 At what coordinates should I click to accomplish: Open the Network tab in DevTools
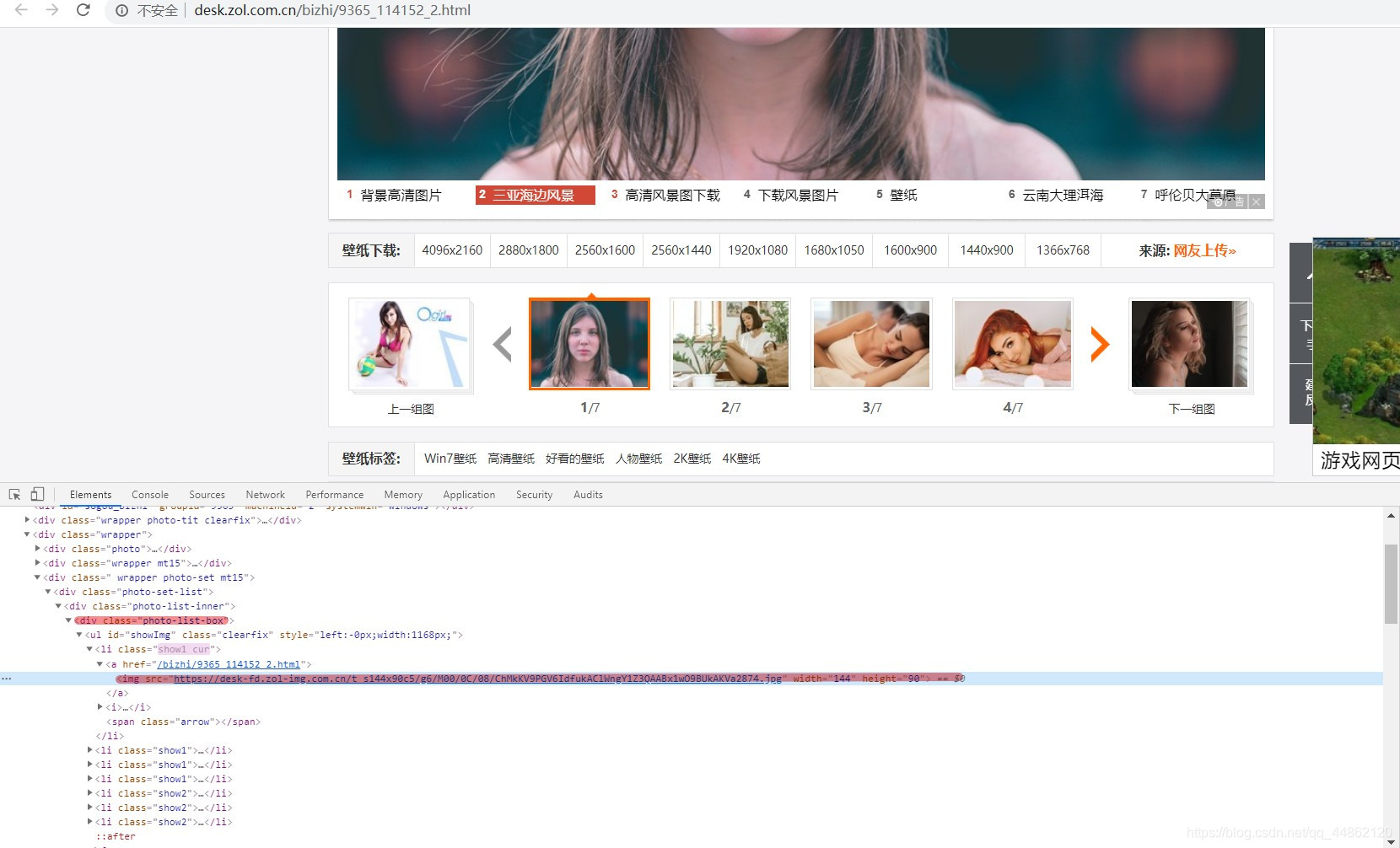tap(265, 494)
